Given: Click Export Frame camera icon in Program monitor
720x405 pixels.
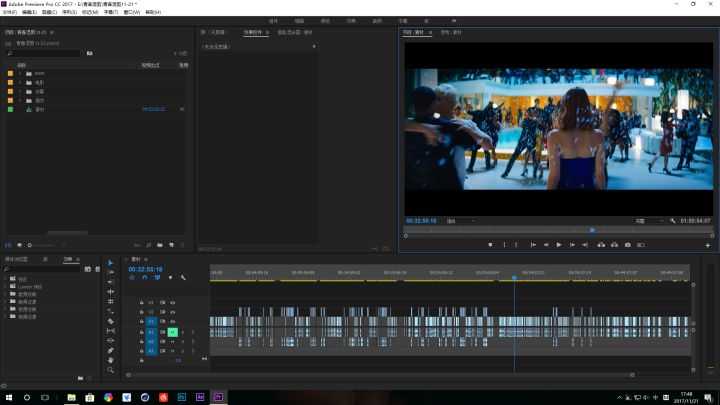Looking at the screenshot, I should click(627, 245).
